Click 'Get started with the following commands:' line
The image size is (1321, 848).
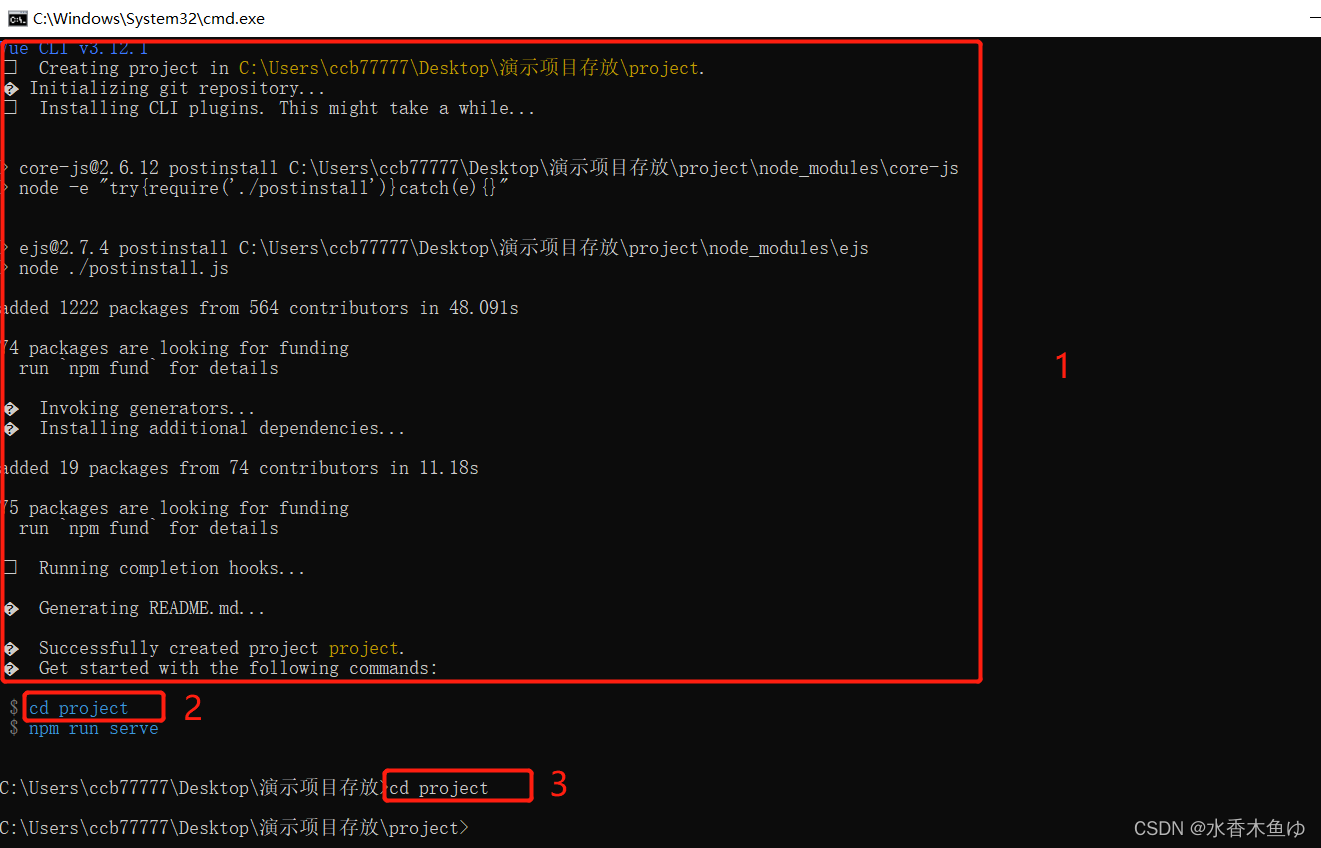point(221,668)
